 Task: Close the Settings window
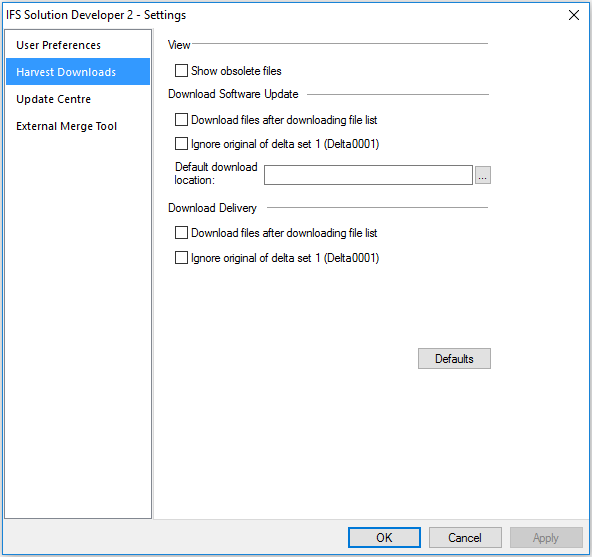[x=574, y=15]
